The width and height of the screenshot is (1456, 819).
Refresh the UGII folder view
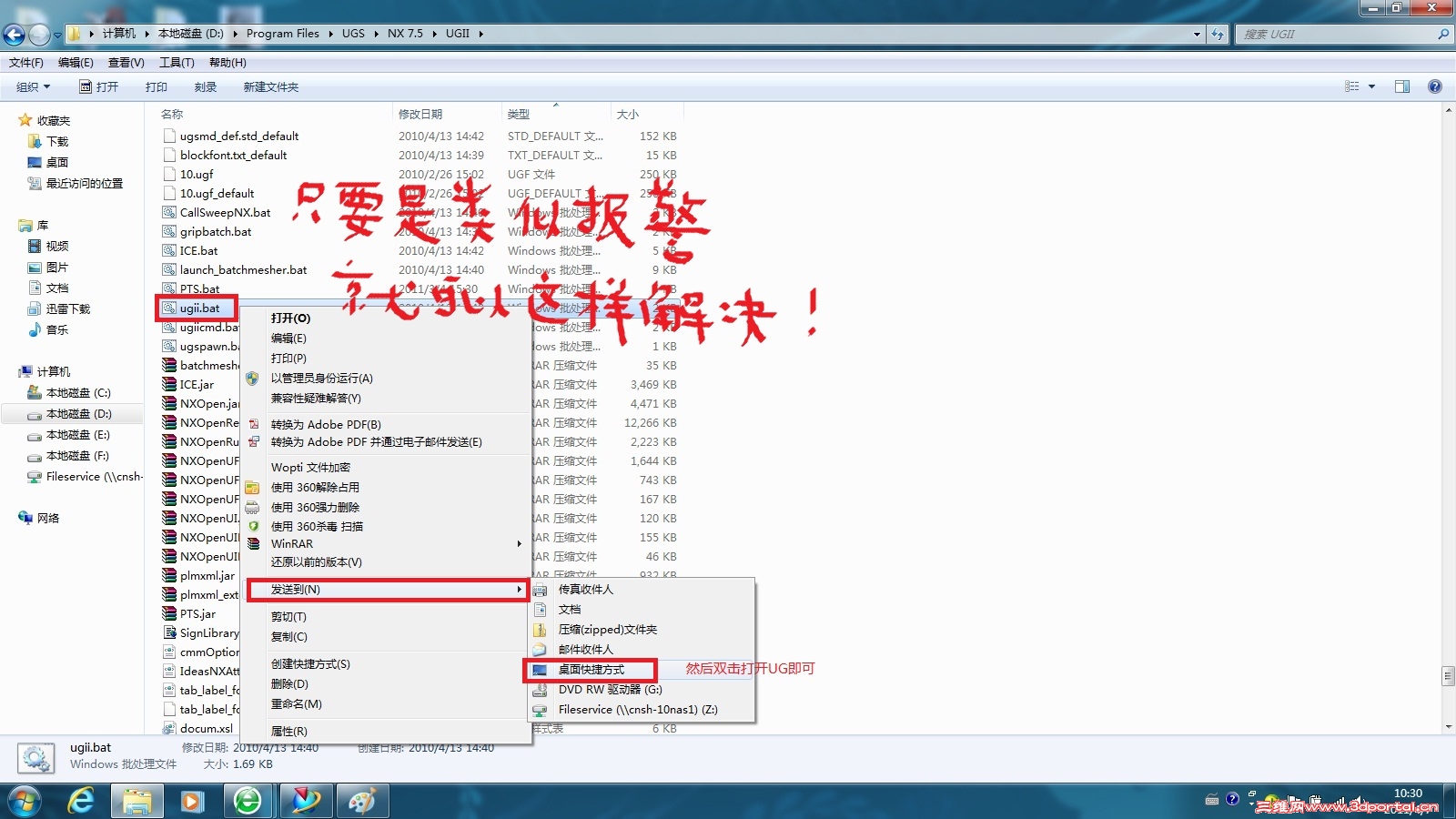tap(1218, 34)
